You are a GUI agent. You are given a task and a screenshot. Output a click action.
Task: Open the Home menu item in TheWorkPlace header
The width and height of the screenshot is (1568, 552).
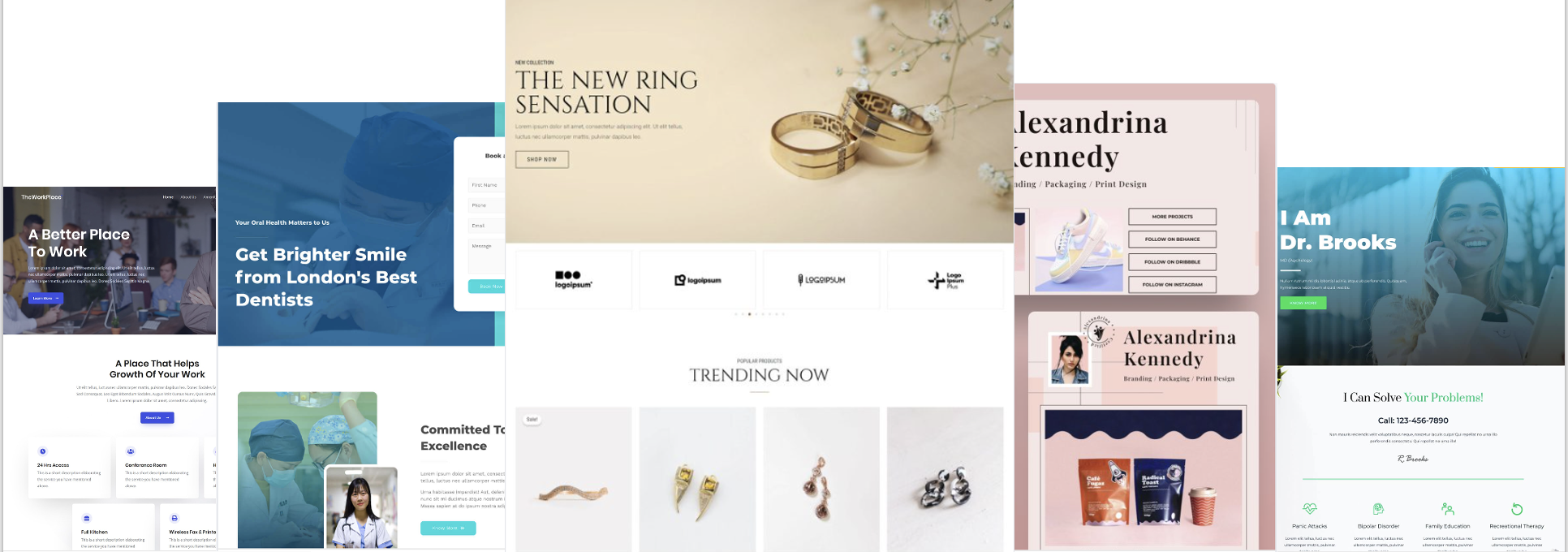coord(168,197)
